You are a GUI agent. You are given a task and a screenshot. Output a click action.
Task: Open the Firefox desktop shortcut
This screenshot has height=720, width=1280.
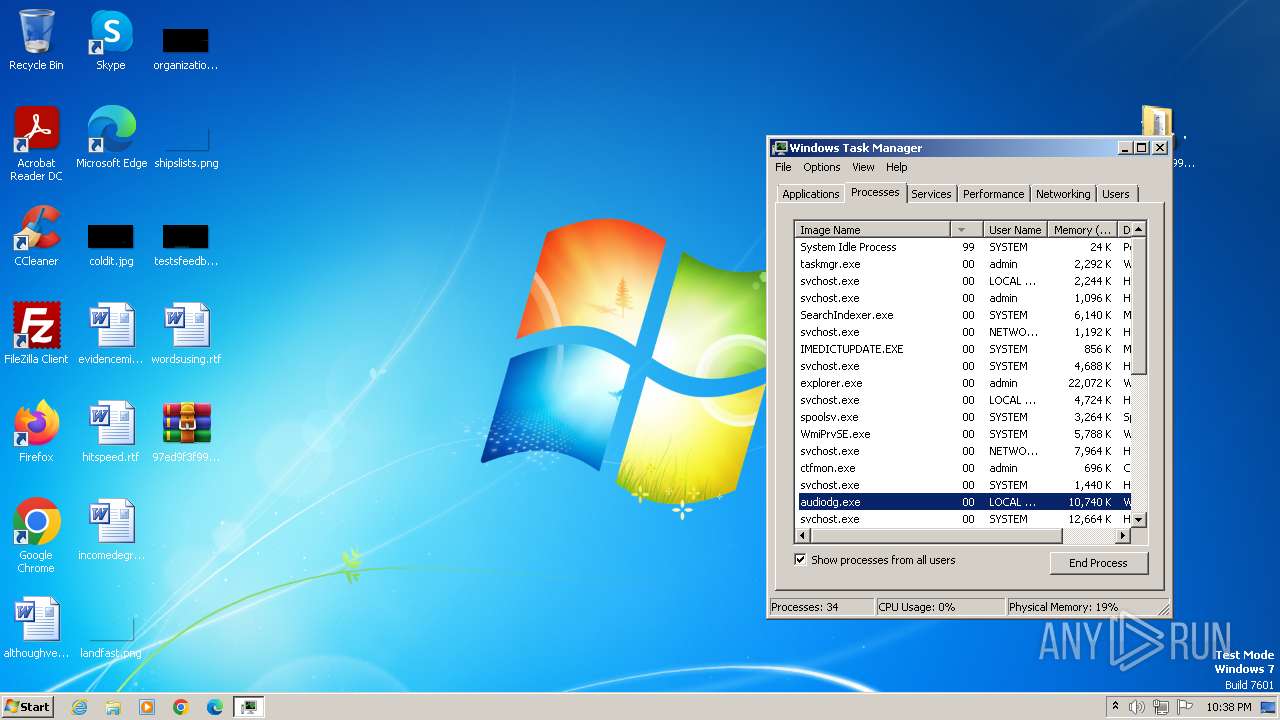coord(36,432)
